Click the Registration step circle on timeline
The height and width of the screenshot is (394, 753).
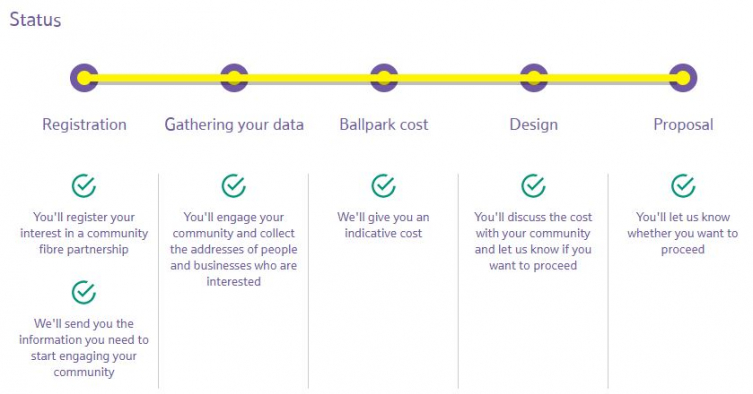click(x=84, y=78)
